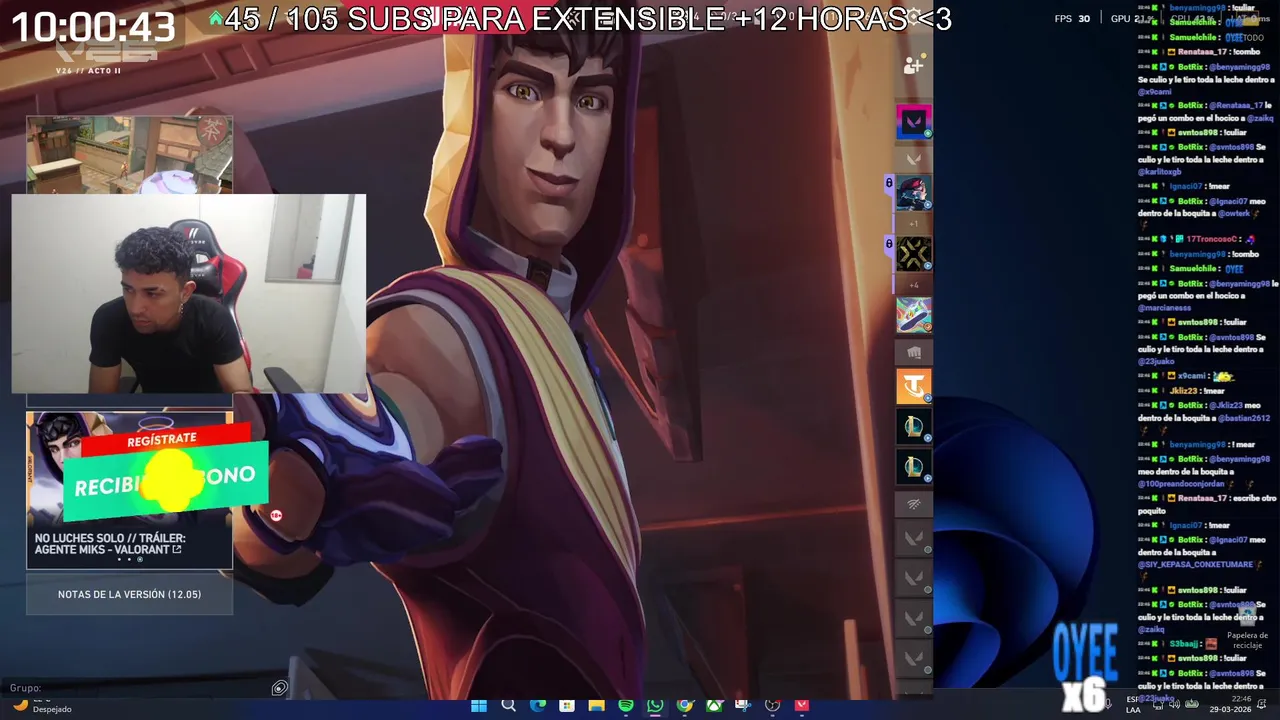This screenshot has height=720, width=1280.
Task: Select own Valorant player card avatar
Action: (x=913, y=122)
